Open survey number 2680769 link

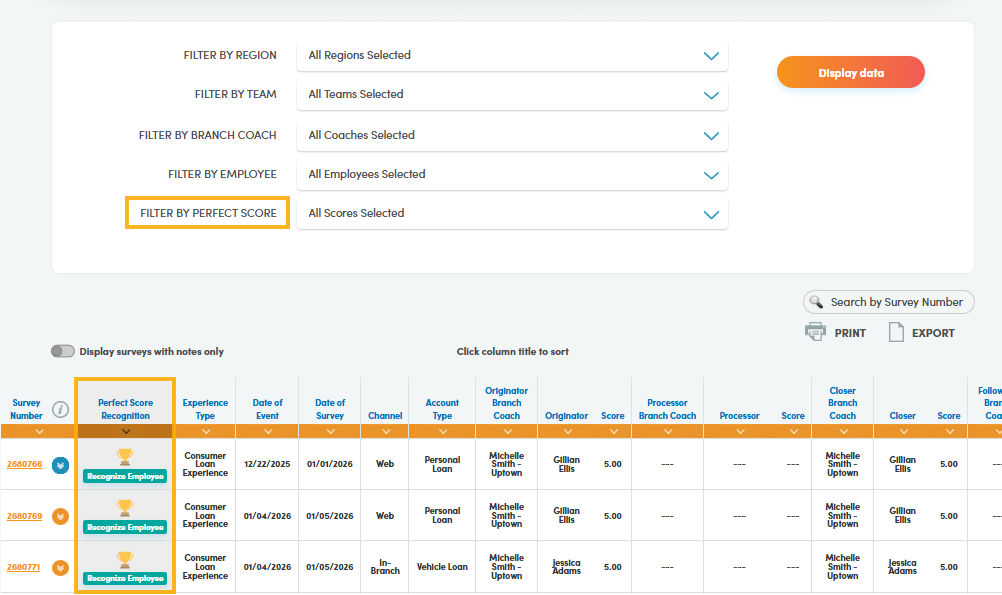click(24, 516)
